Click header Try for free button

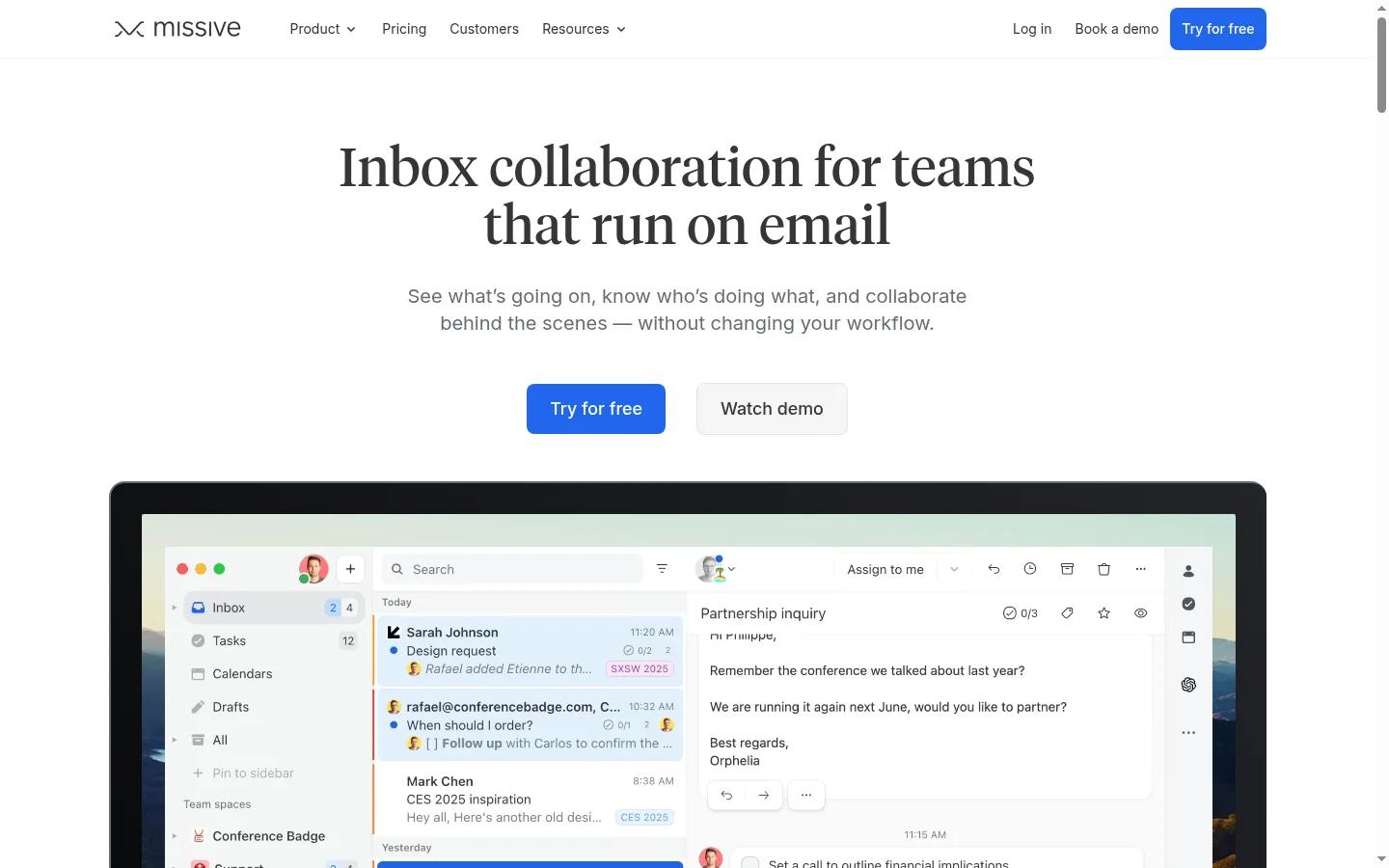click(x=1218, y=29)
